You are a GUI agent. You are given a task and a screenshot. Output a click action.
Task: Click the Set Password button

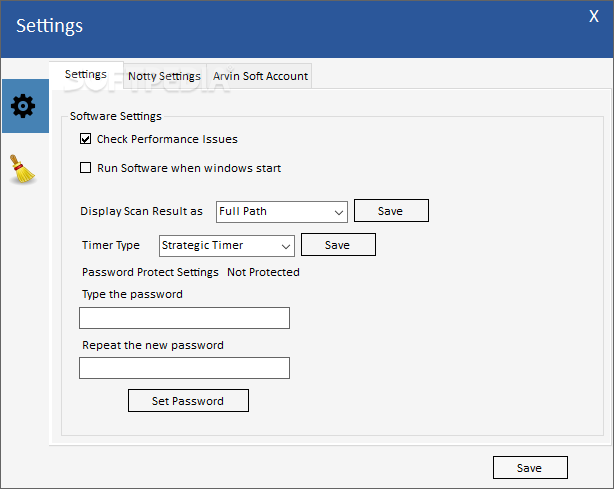point(188,401)
